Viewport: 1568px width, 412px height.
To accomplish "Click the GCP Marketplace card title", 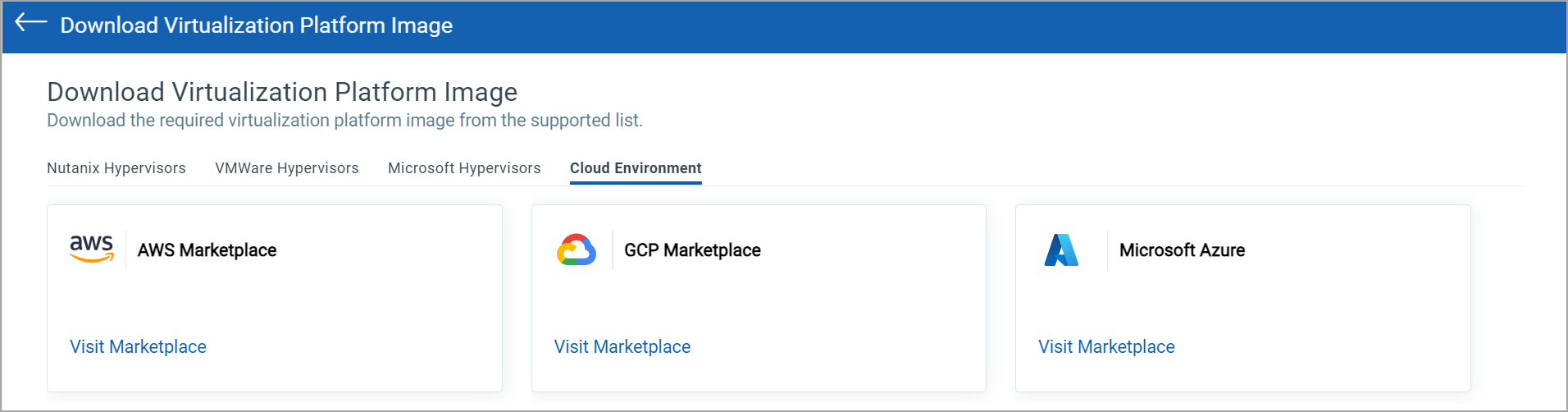I will point(692,250).
